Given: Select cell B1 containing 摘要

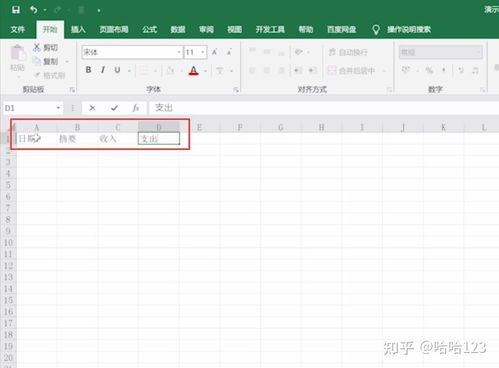Looking at the screenshot, I should pos(77,139).
